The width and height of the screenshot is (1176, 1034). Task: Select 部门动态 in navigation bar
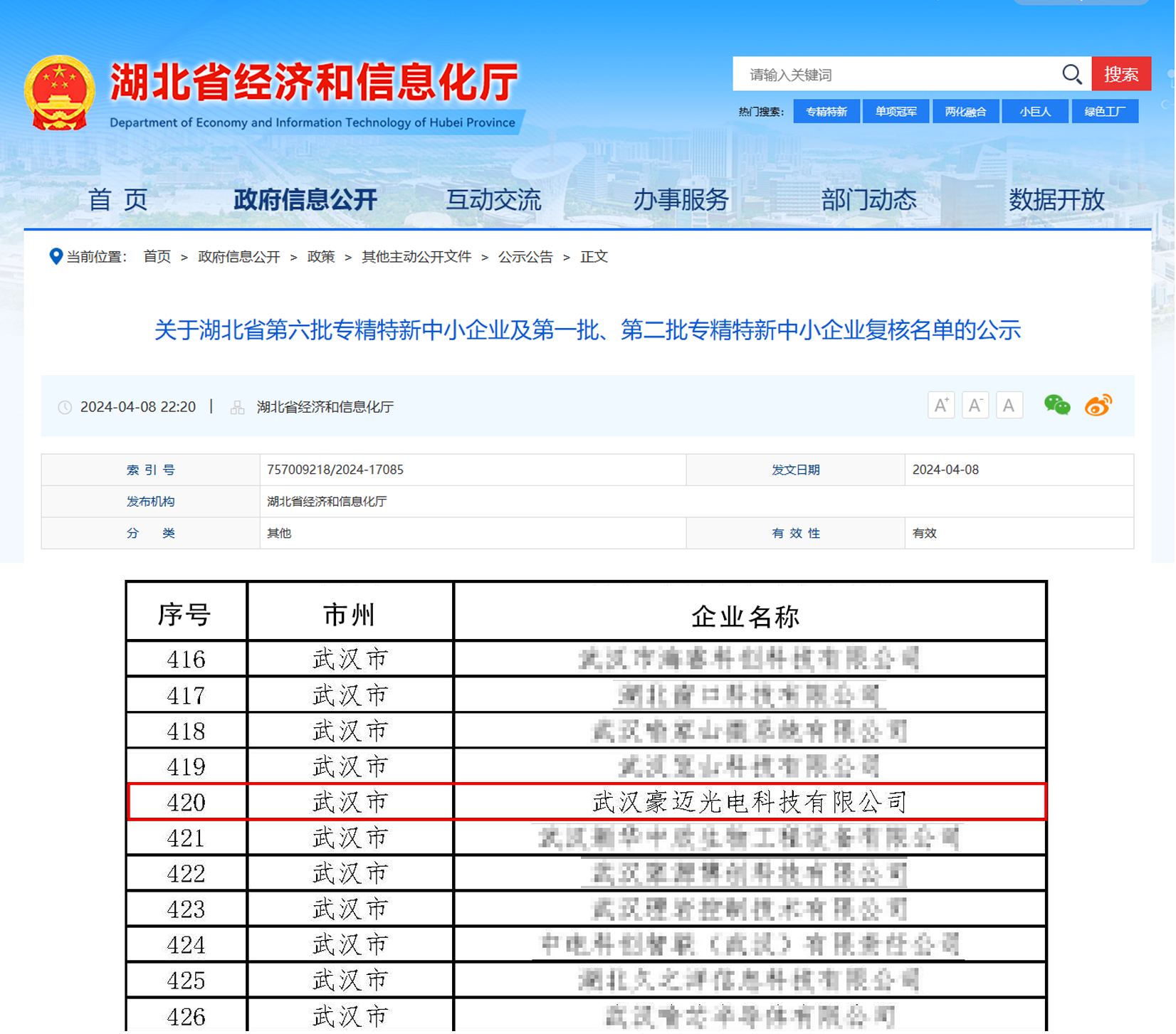(x=870, y=200)
